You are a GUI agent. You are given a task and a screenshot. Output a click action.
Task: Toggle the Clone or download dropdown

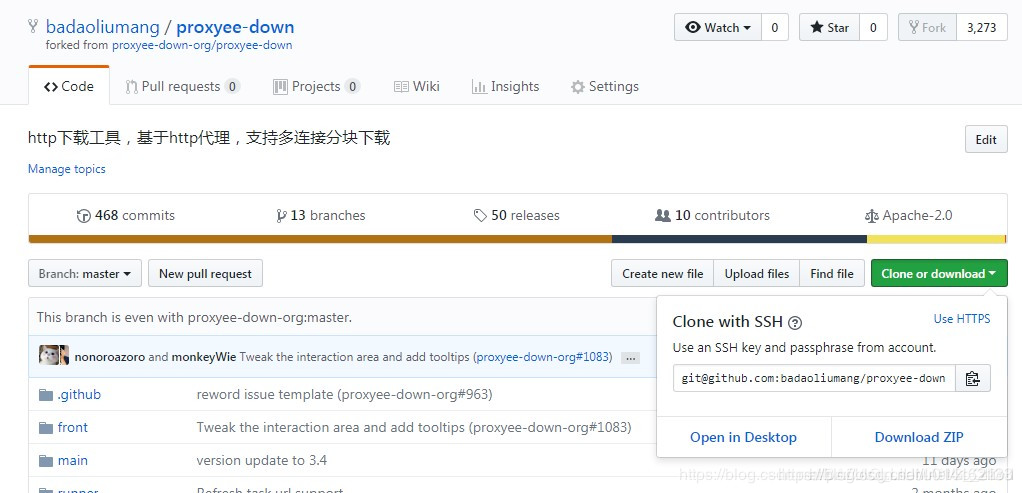coord(939,274)
